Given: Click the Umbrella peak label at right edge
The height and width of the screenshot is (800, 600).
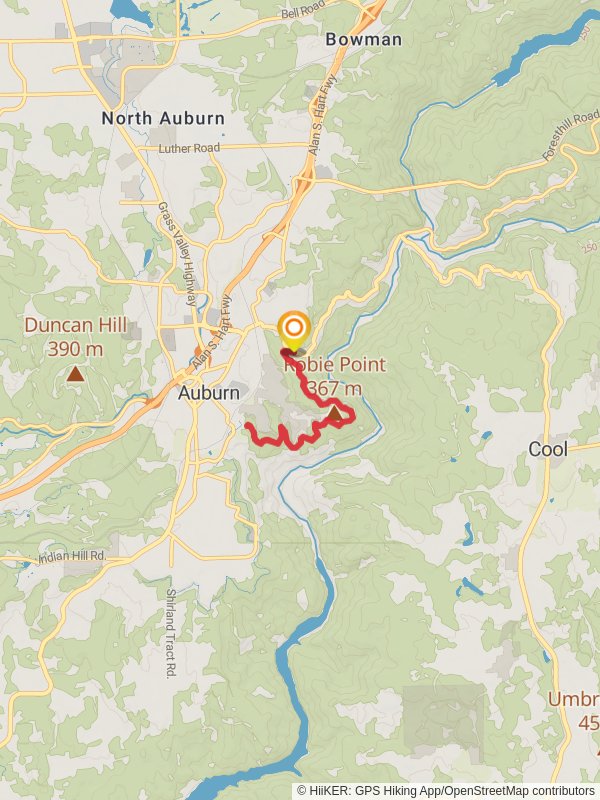Looking at the screenshot, I should (x=574, y=710).
